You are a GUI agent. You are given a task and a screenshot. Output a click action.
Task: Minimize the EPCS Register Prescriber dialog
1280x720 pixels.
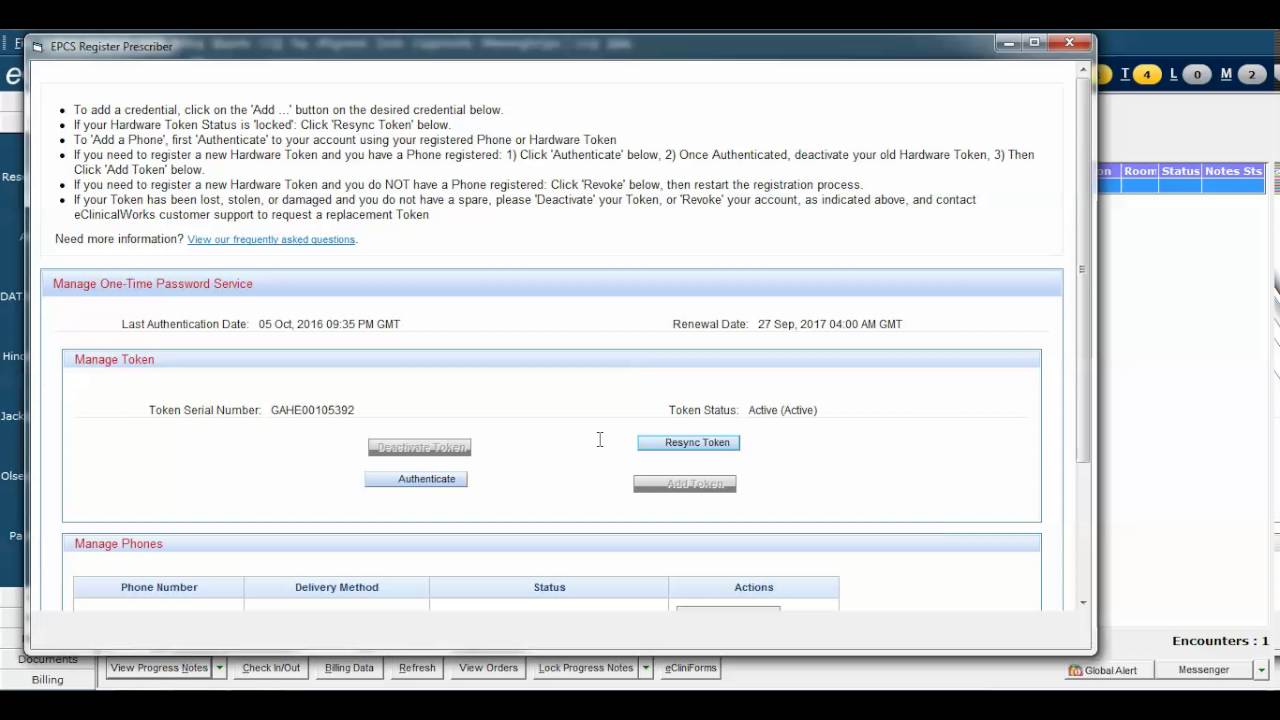1009,42
